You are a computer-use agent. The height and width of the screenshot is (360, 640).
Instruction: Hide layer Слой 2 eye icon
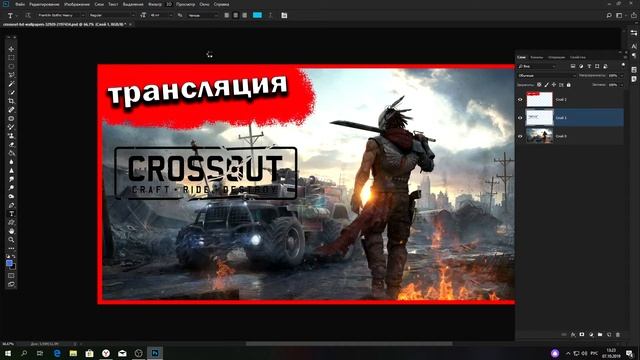coord(520,100)
